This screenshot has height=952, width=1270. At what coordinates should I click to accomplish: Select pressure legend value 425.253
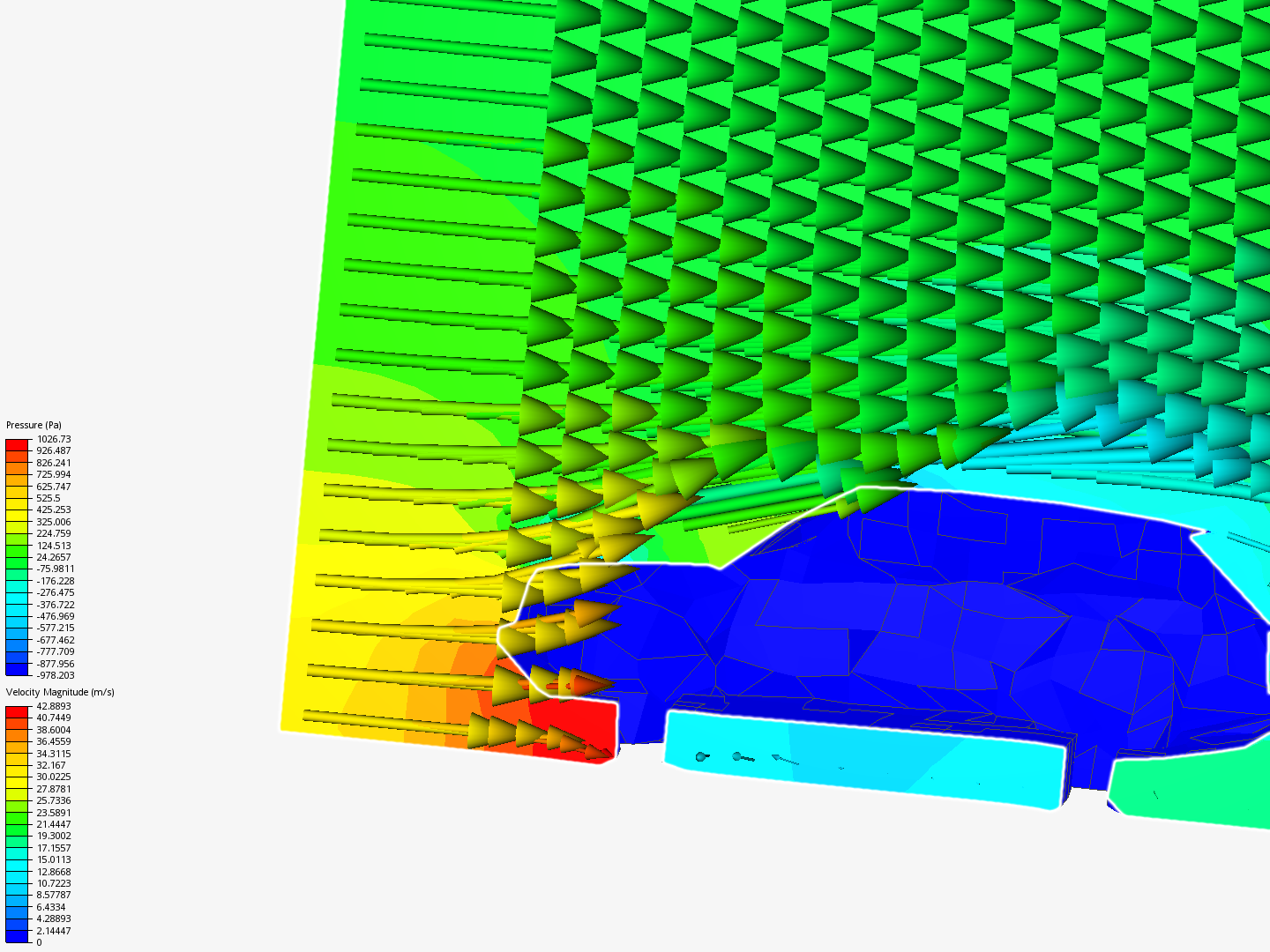(x=54, y=509)
